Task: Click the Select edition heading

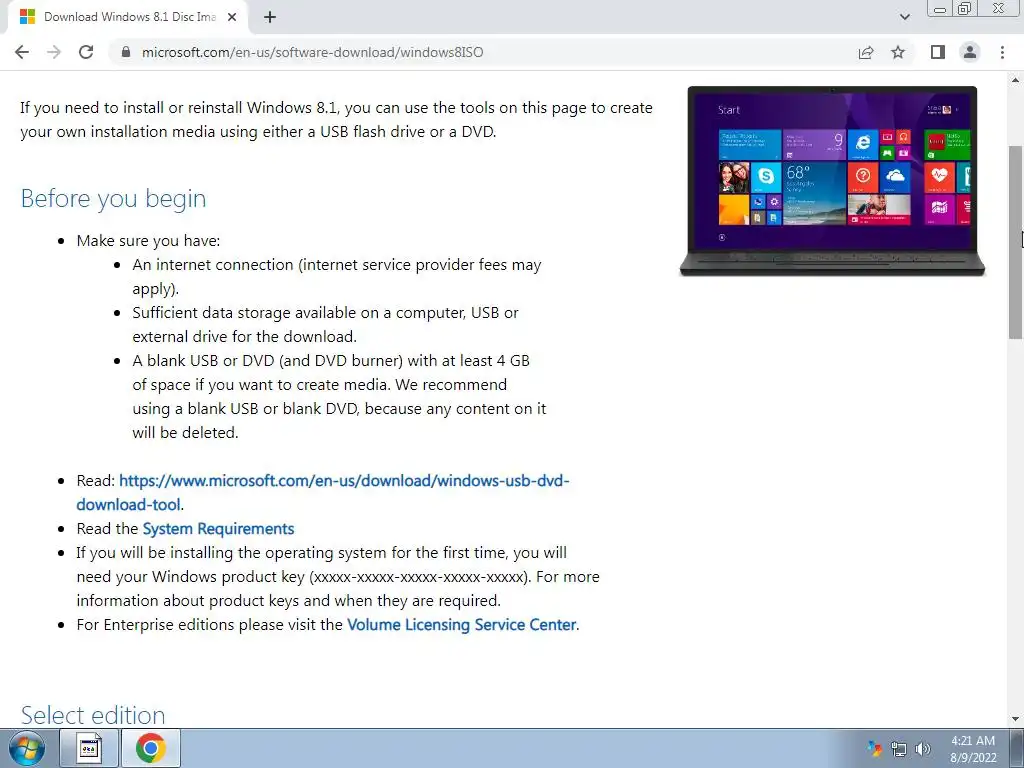Action: (x=93, y=714)
